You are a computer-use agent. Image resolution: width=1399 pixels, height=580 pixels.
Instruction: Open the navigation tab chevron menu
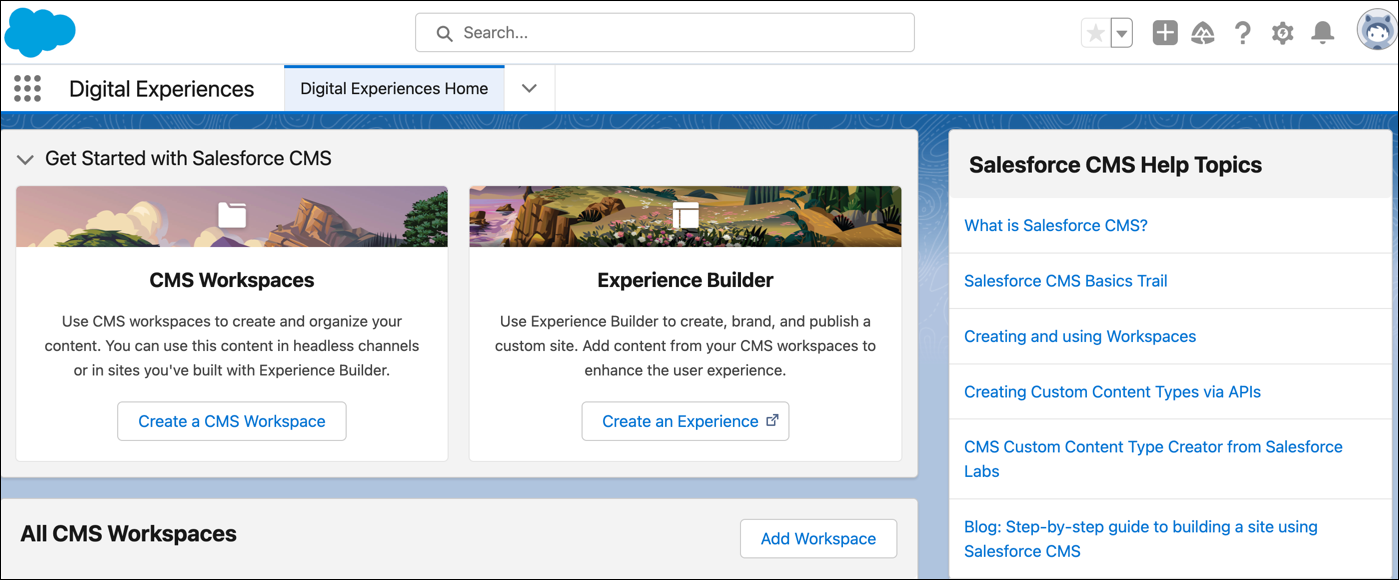point(530,88)
